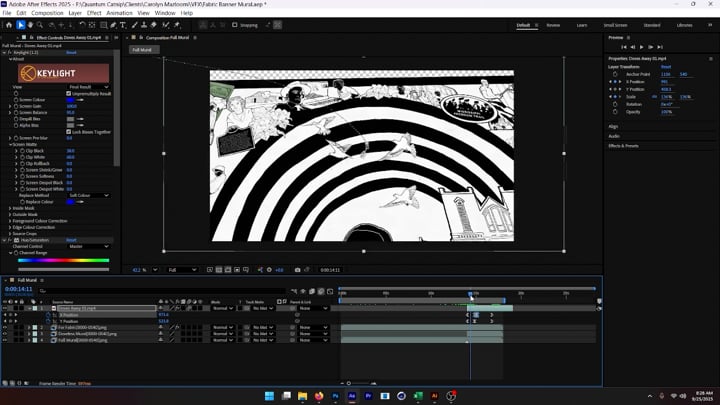
Task: Open the Window menu
Action: pos(165,13)
